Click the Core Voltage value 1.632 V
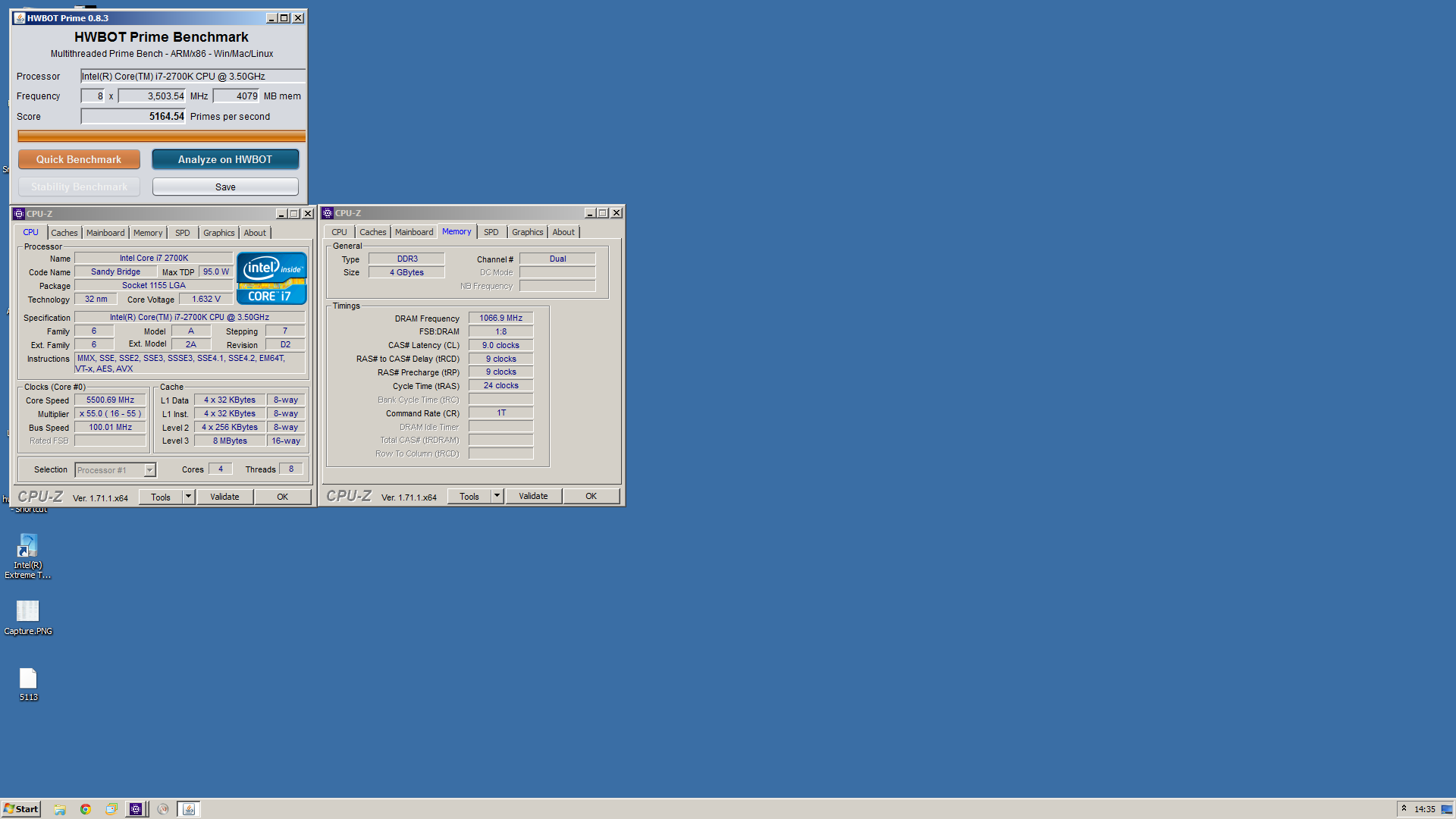Image resolution: width=1456 pixels, height=819 pixels. click(206, 299)
